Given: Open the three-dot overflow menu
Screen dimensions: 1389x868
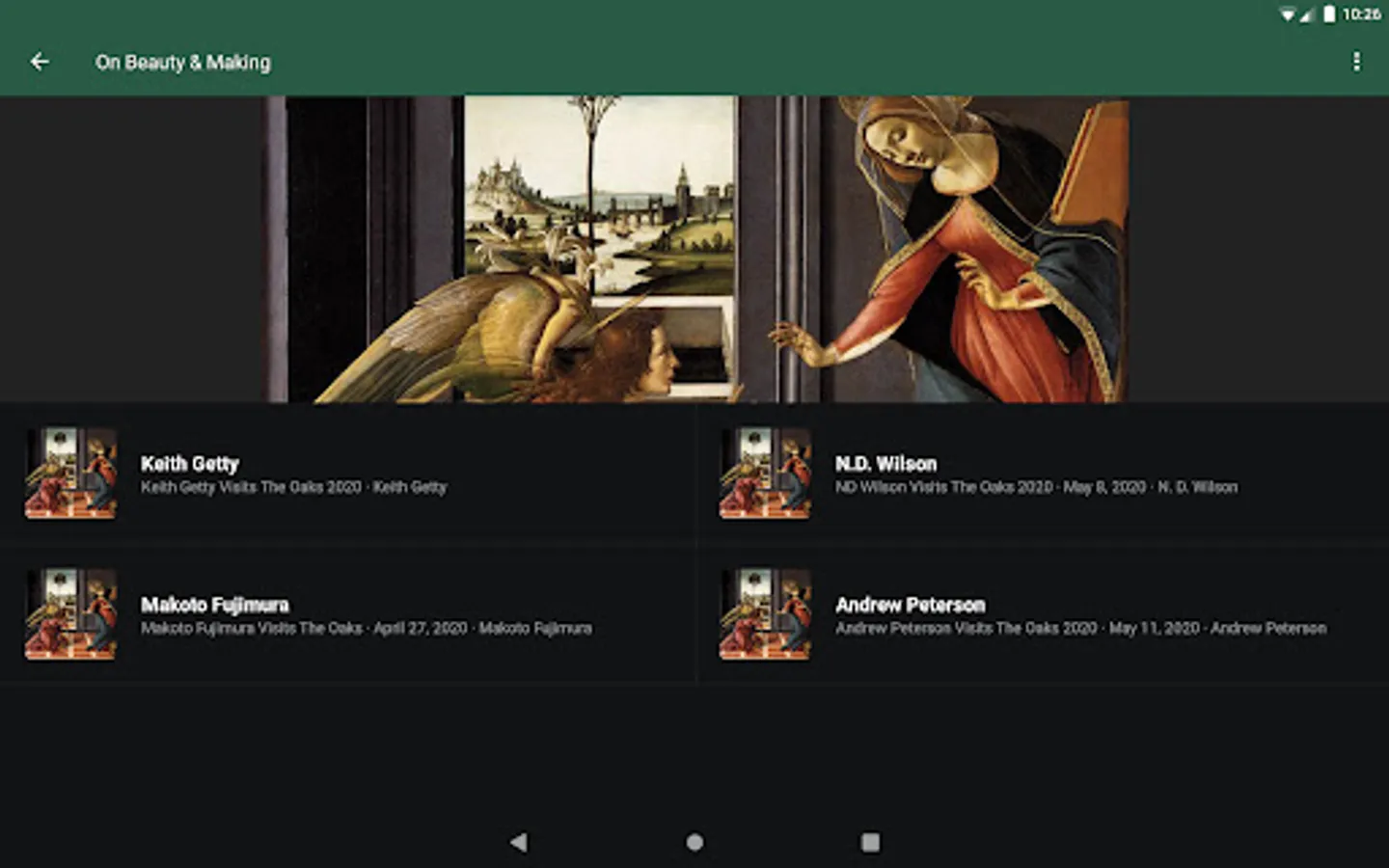Looking at the screenshot, I should (x=1356, y=62).
